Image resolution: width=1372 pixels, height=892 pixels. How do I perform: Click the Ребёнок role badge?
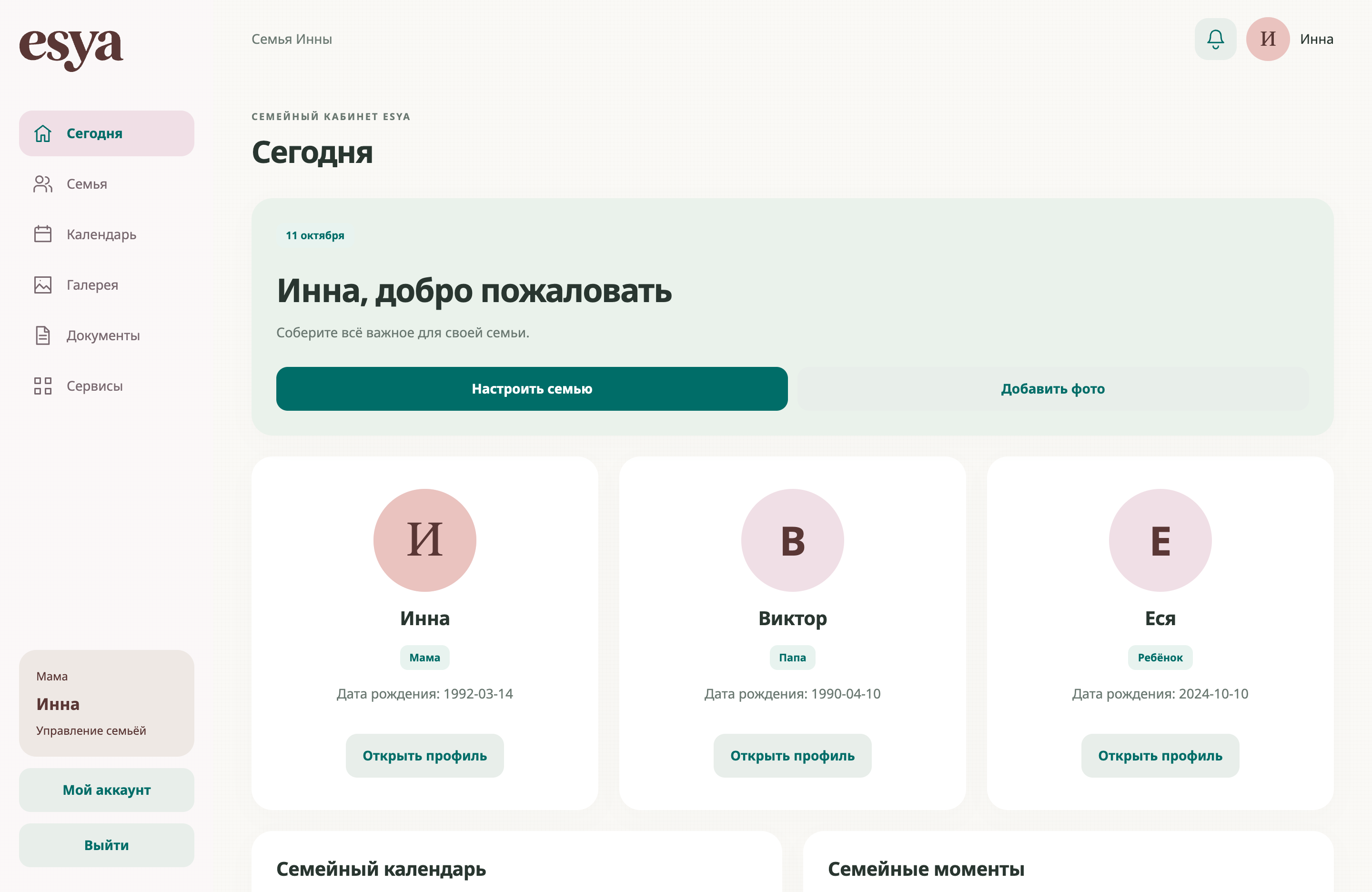(x=1160, y=657)
